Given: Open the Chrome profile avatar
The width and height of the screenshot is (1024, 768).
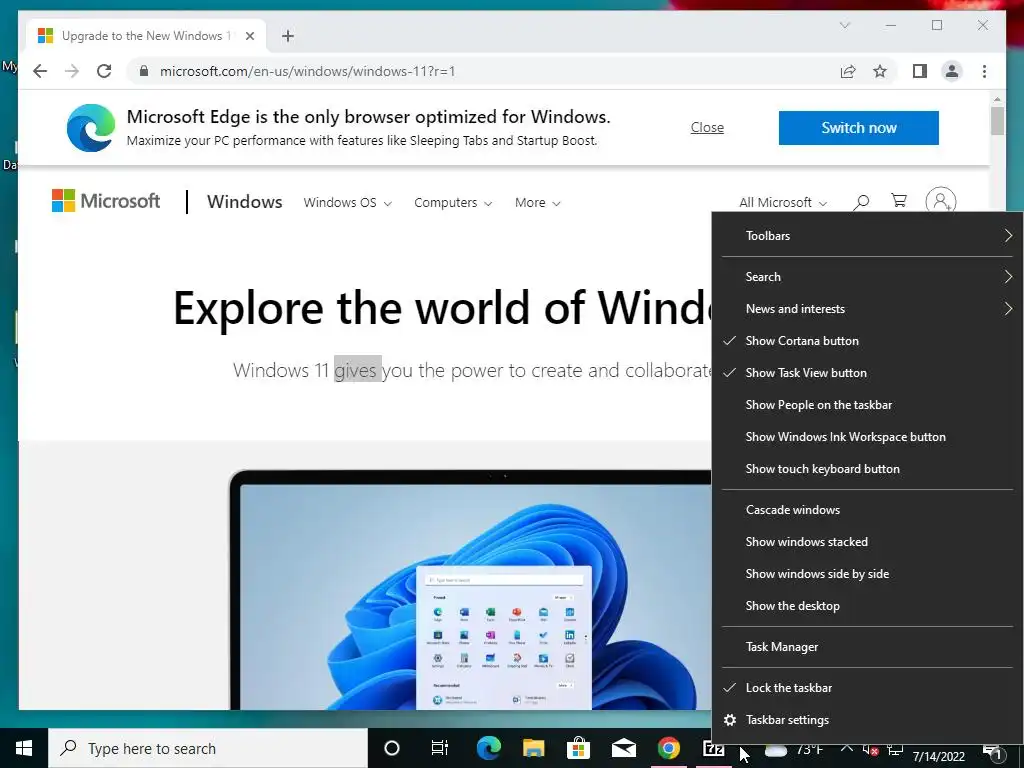Looking at the screenshot, I should [x=952, y=71].
